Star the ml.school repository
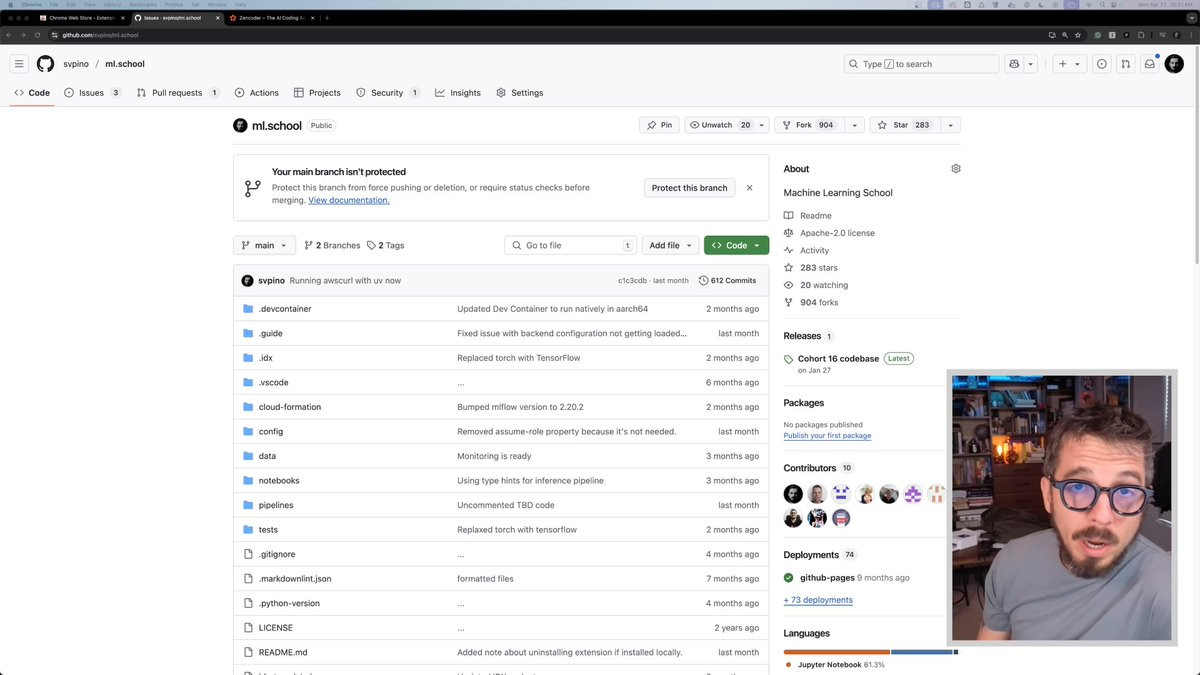The height and width of the screenshot is (675, 1200). [x=903, y=125]
